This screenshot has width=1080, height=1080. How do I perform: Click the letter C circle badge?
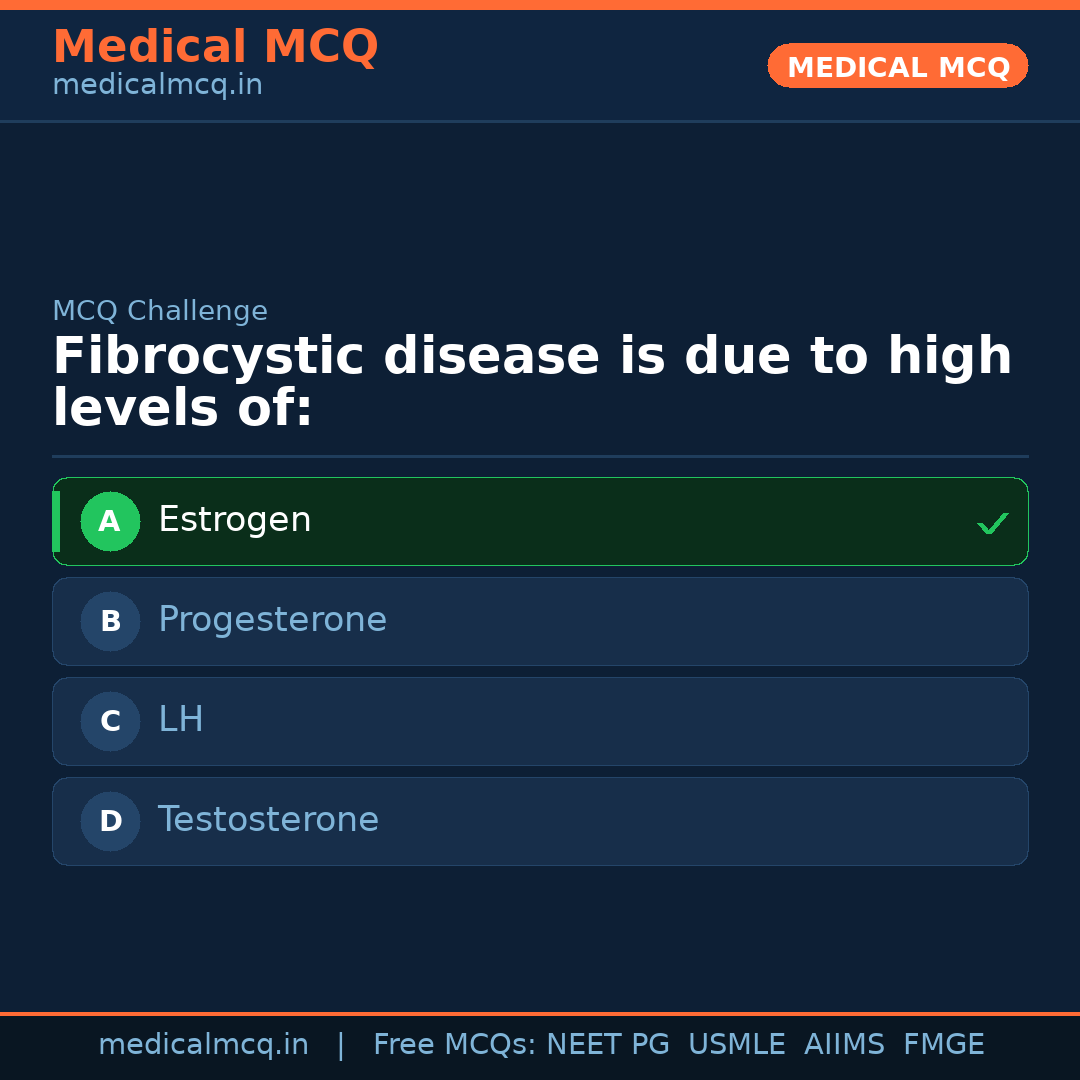pyautogui.click(x=110, y=721)
